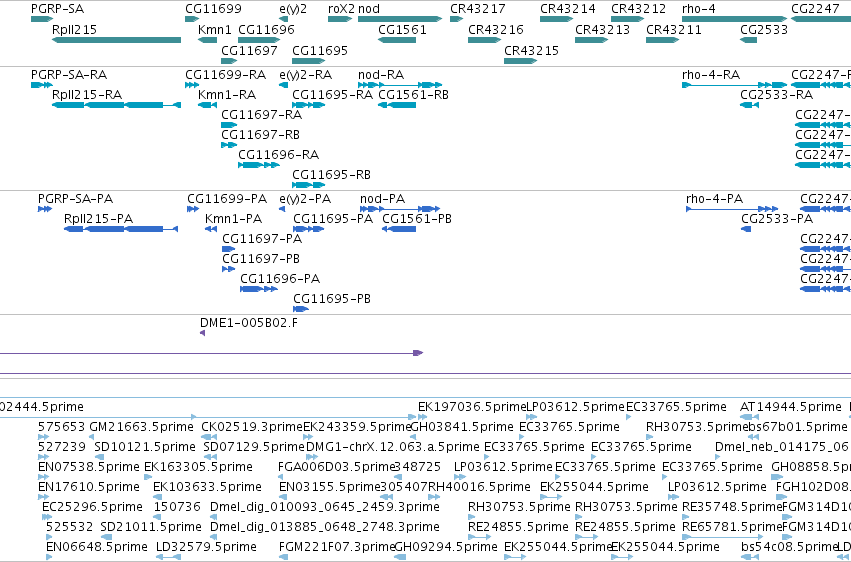Select the RH40016.5prime EST label

coord(479,487)
